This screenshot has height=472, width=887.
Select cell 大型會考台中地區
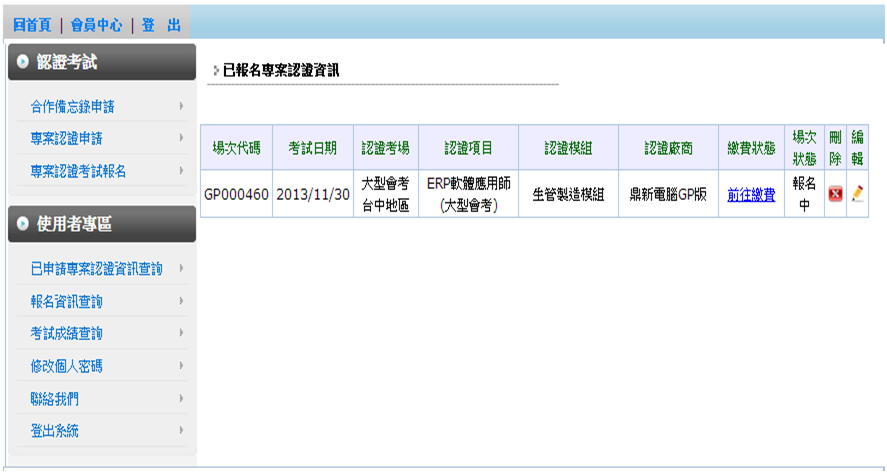tap(386, 194)
